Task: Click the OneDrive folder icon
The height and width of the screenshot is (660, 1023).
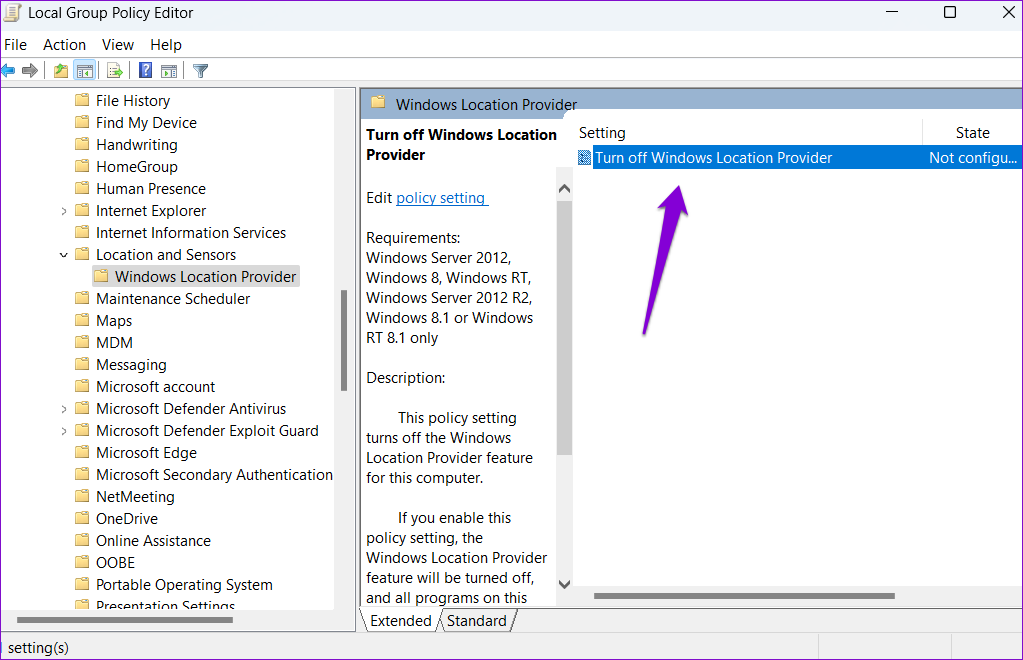Action: coord(82,518)
